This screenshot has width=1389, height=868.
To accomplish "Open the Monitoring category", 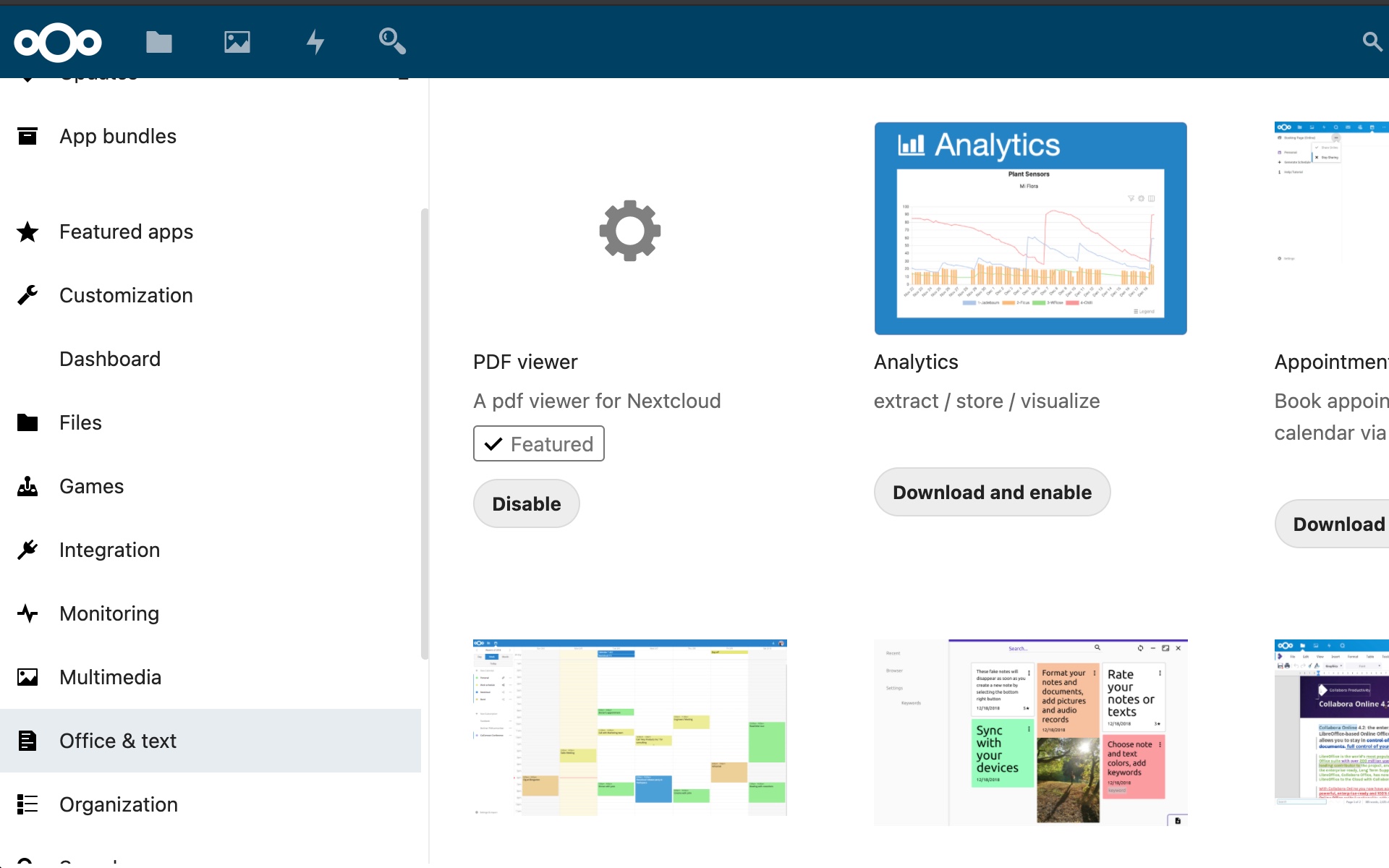I will [x=211, y=613].
